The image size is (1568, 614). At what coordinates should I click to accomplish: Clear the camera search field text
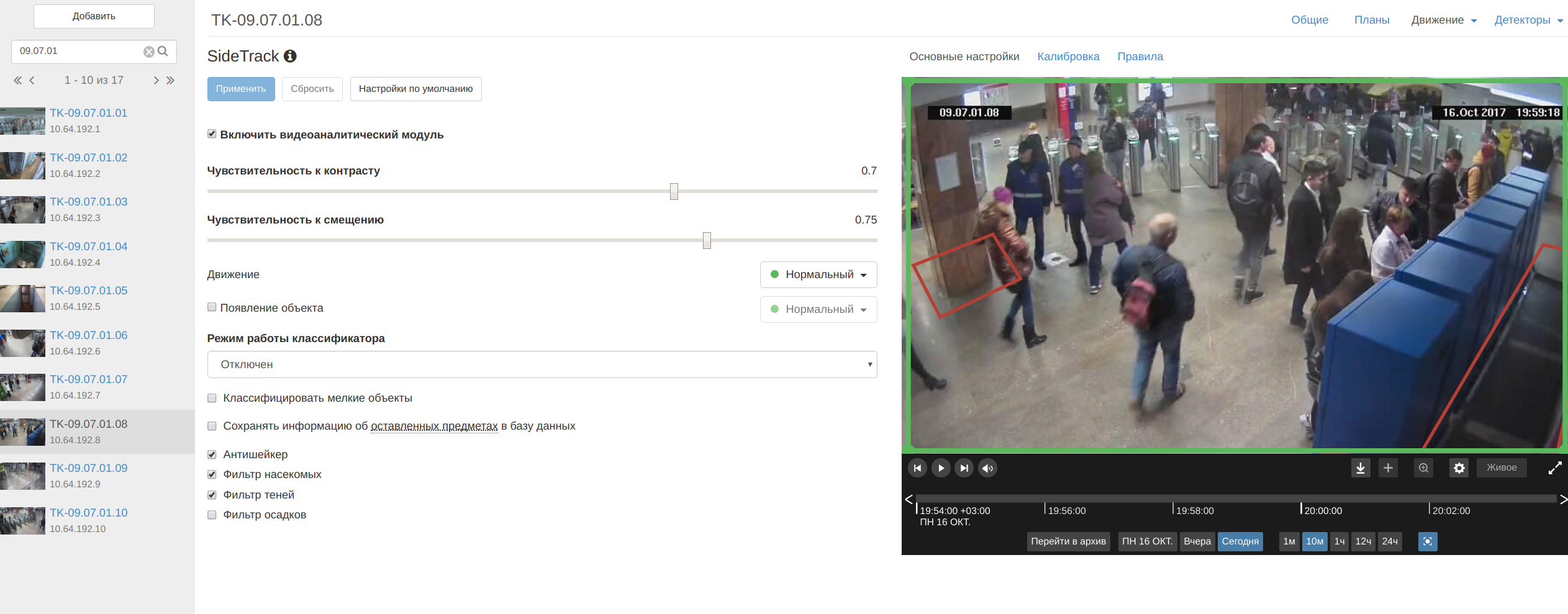[149, 52]
